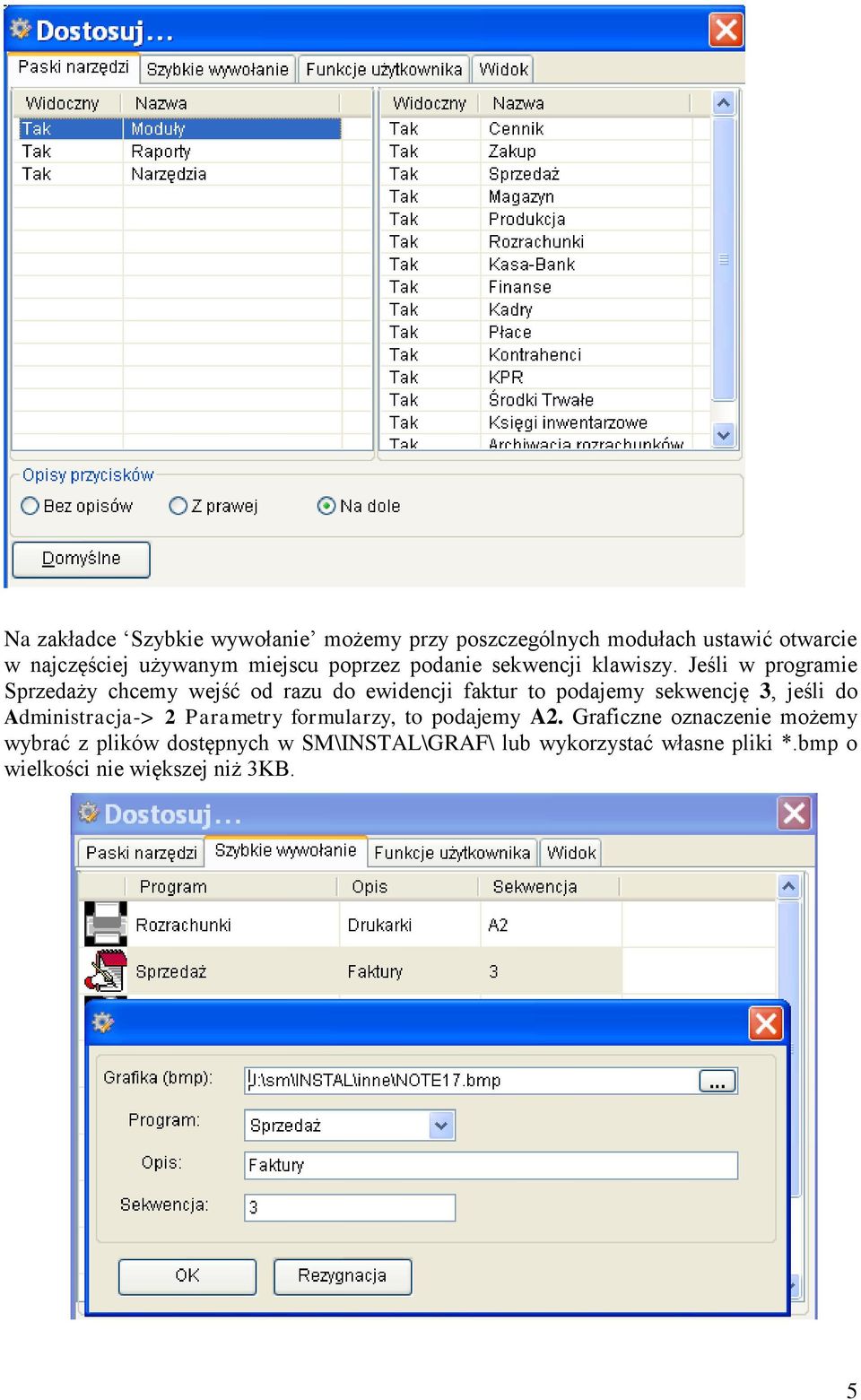Click the Rezygnacja button
This screenshot has width=861, height=1400.
[x=342, y=1275]
